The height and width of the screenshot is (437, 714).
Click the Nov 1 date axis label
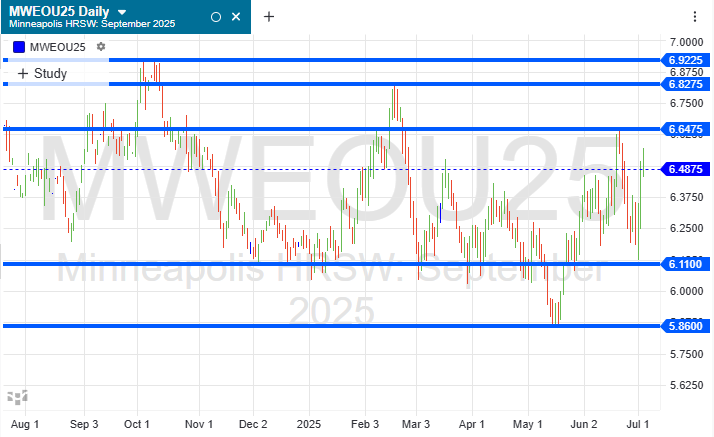(x=199, y=424)
